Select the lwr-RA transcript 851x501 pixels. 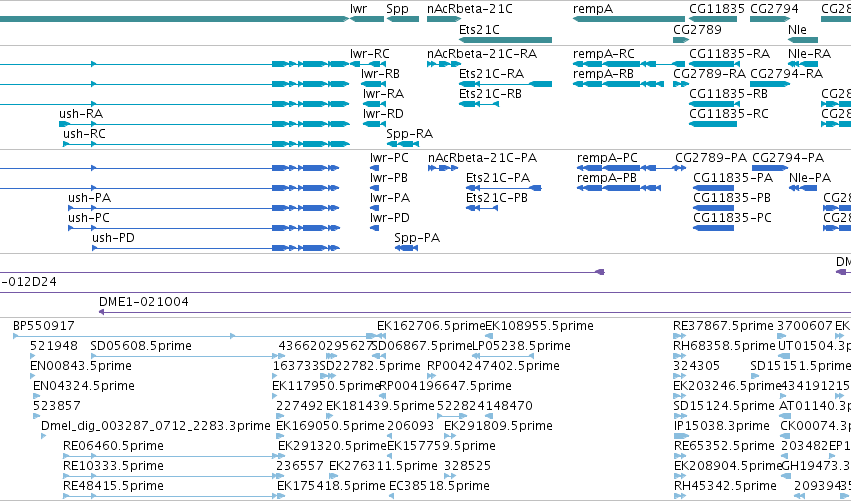click(x=374, y=104)
